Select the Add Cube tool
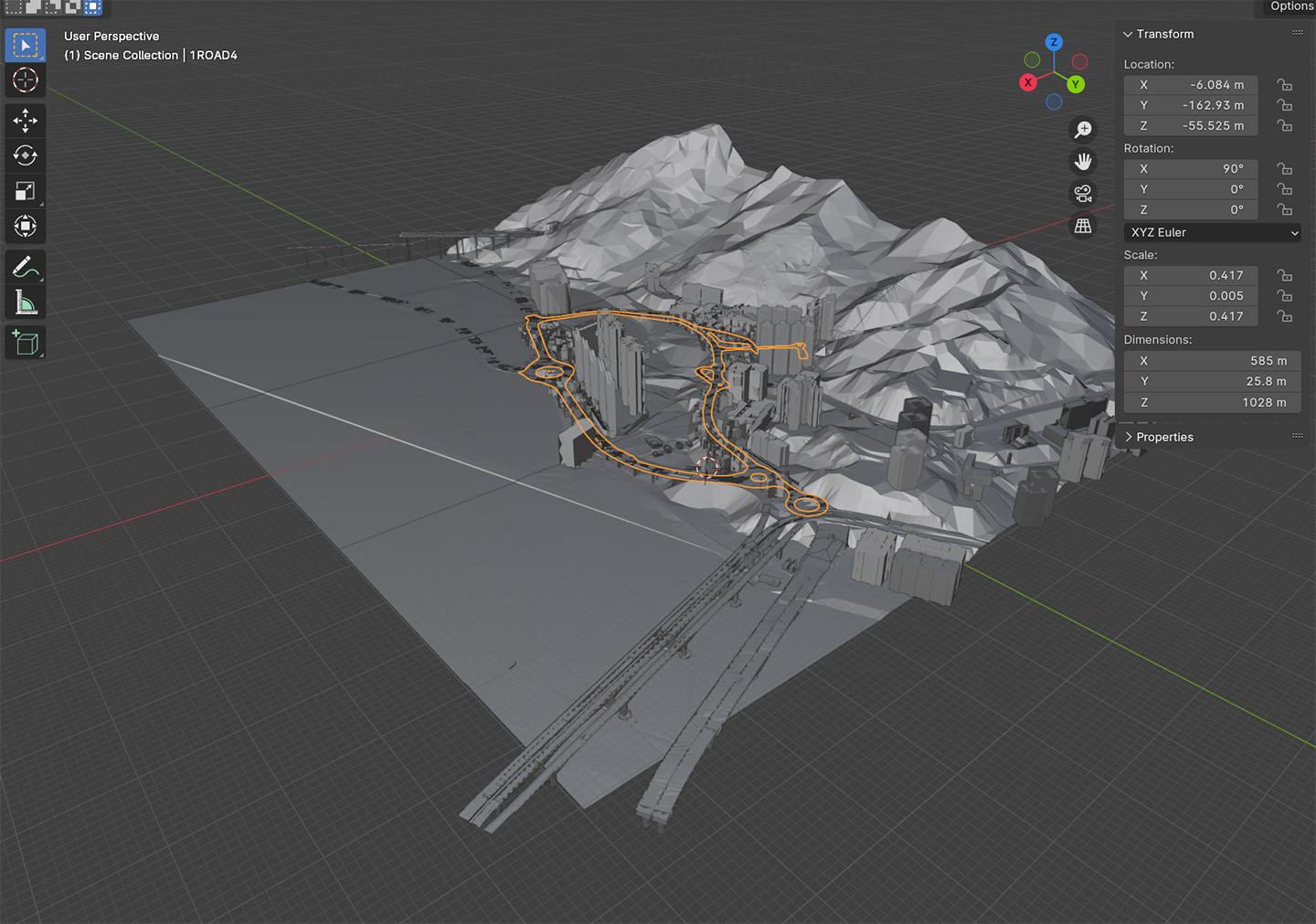This screenshot has height=924, width=1316. (x=25, y=343)
